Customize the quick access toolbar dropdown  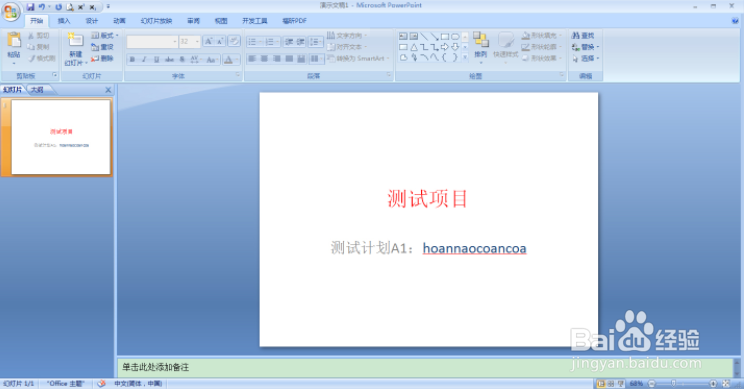[108, 7]
